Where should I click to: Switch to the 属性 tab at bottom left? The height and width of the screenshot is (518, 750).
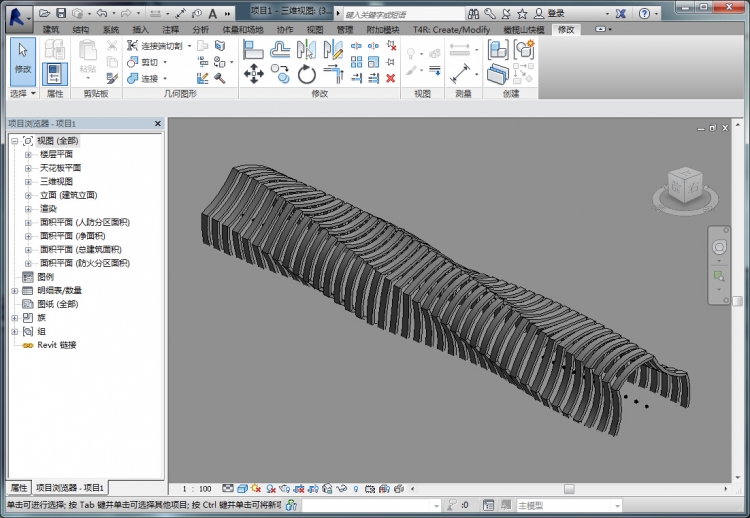click(x=19, y=487)
